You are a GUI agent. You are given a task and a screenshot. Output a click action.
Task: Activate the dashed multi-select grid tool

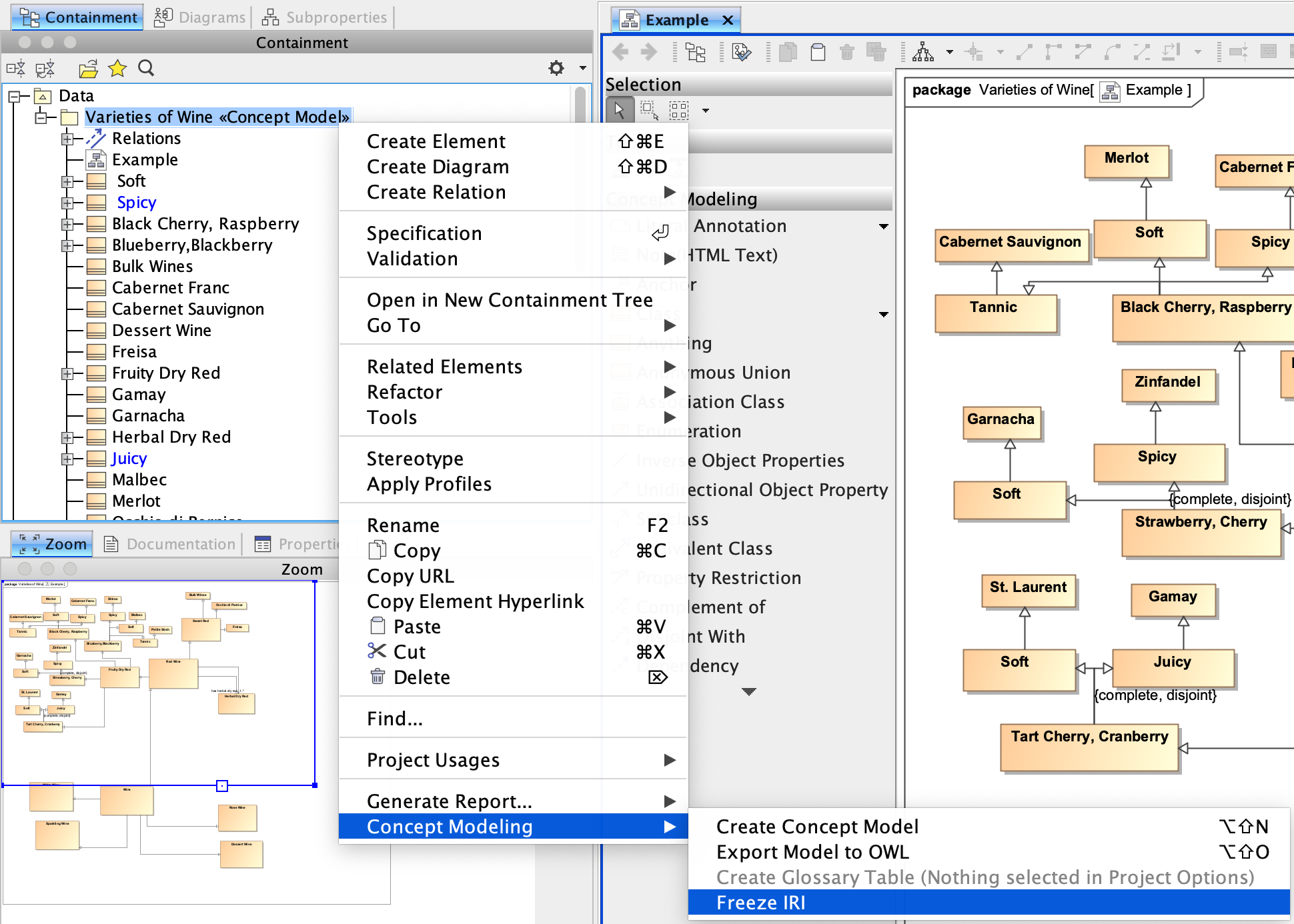[x=679, y=110]
